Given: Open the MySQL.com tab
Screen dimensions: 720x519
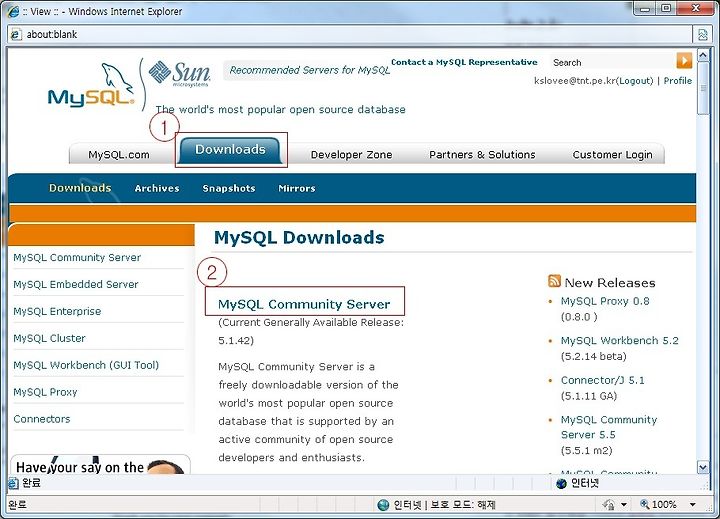Looking at the screenshot, I should tap(119, 154).
